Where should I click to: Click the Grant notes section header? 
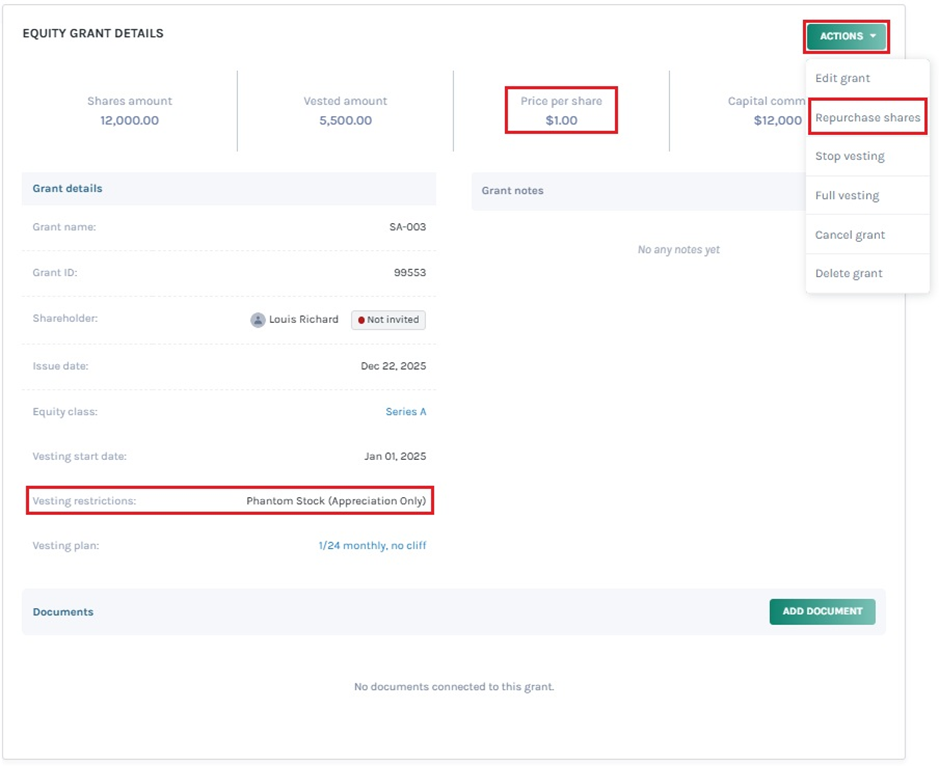pyautogui.click(x=512, y=190)
